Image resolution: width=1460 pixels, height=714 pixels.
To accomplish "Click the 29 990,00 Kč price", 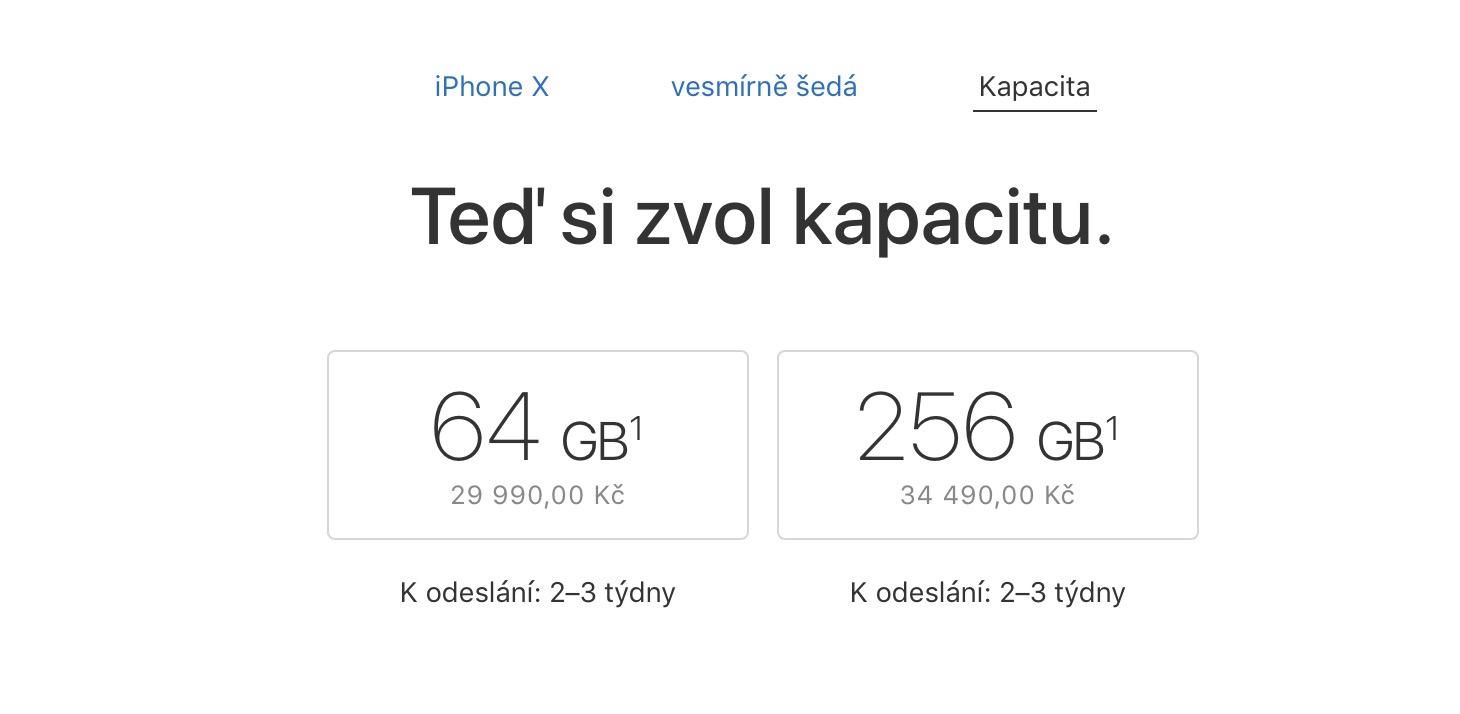I will (x=537, y=495).
